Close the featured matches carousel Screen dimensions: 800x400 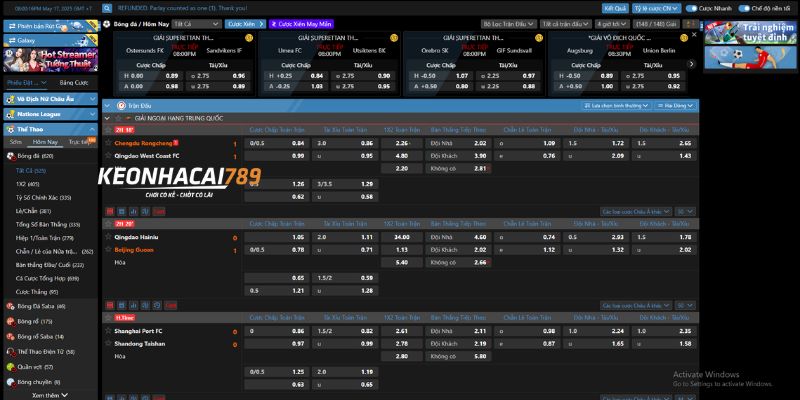[x=694, y=35]
